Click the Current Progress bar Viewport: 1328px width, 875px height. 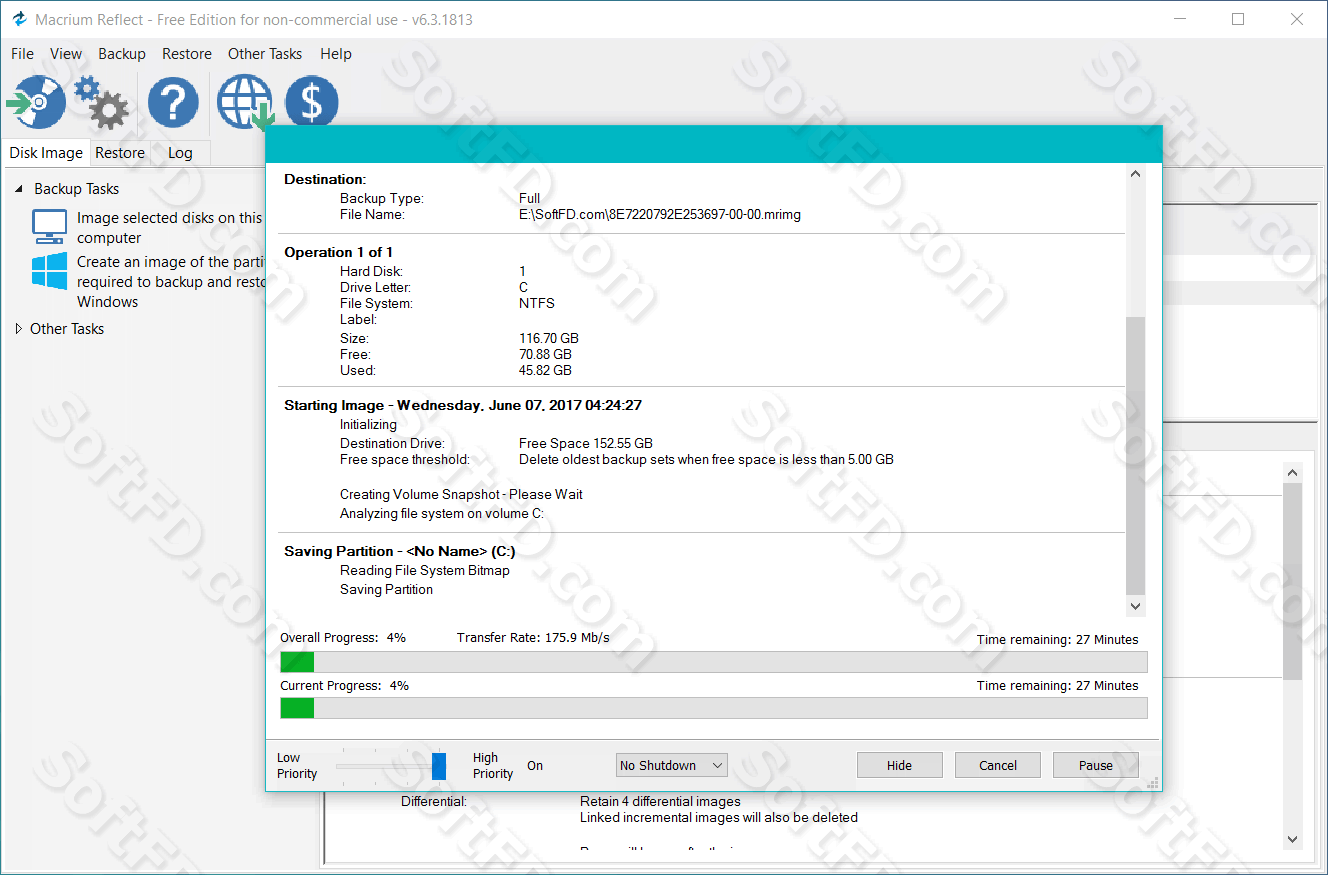(x=713, y=708)
